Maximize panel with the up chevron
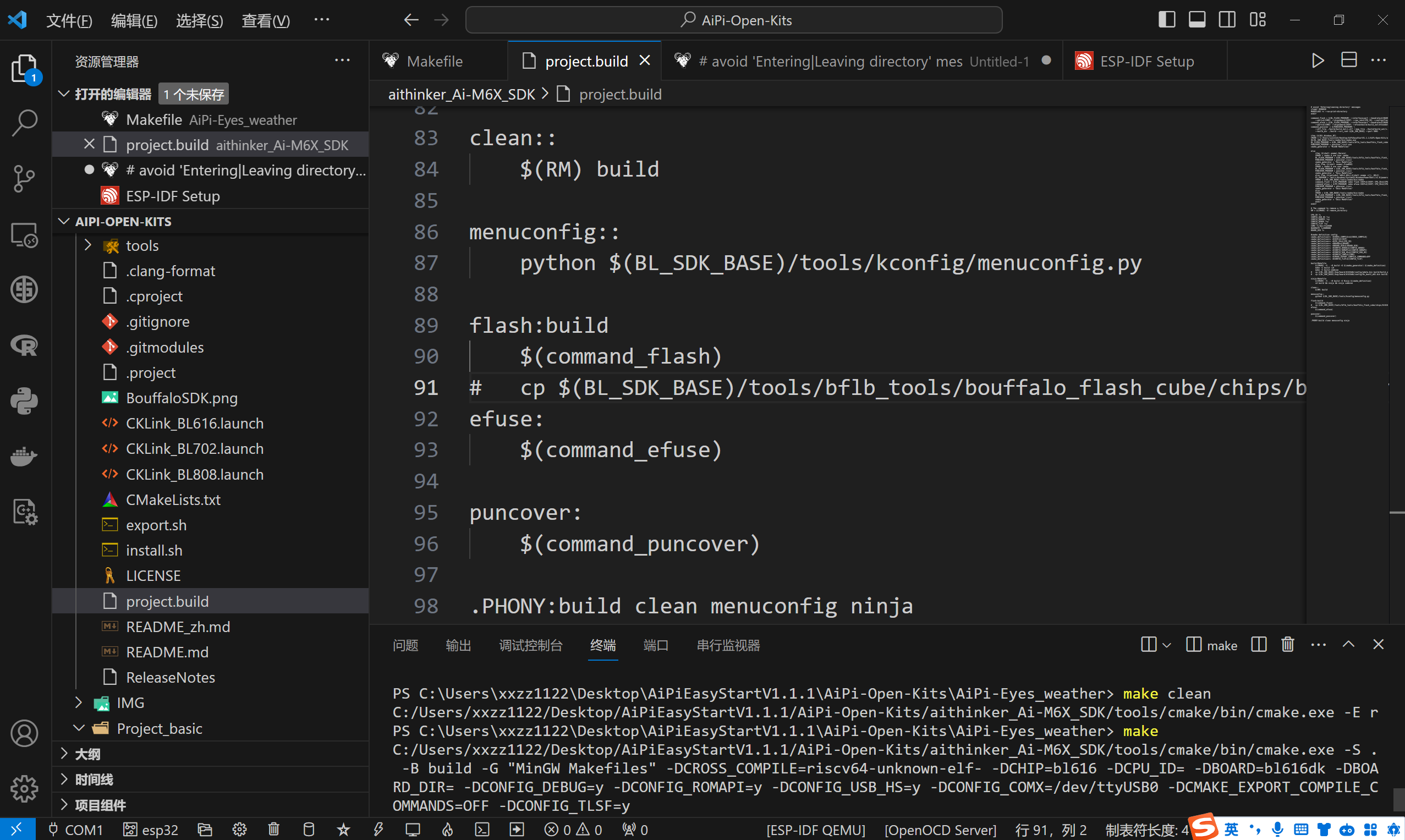The height and width of the screenshot is (840, 1405). click(1348, 644)
